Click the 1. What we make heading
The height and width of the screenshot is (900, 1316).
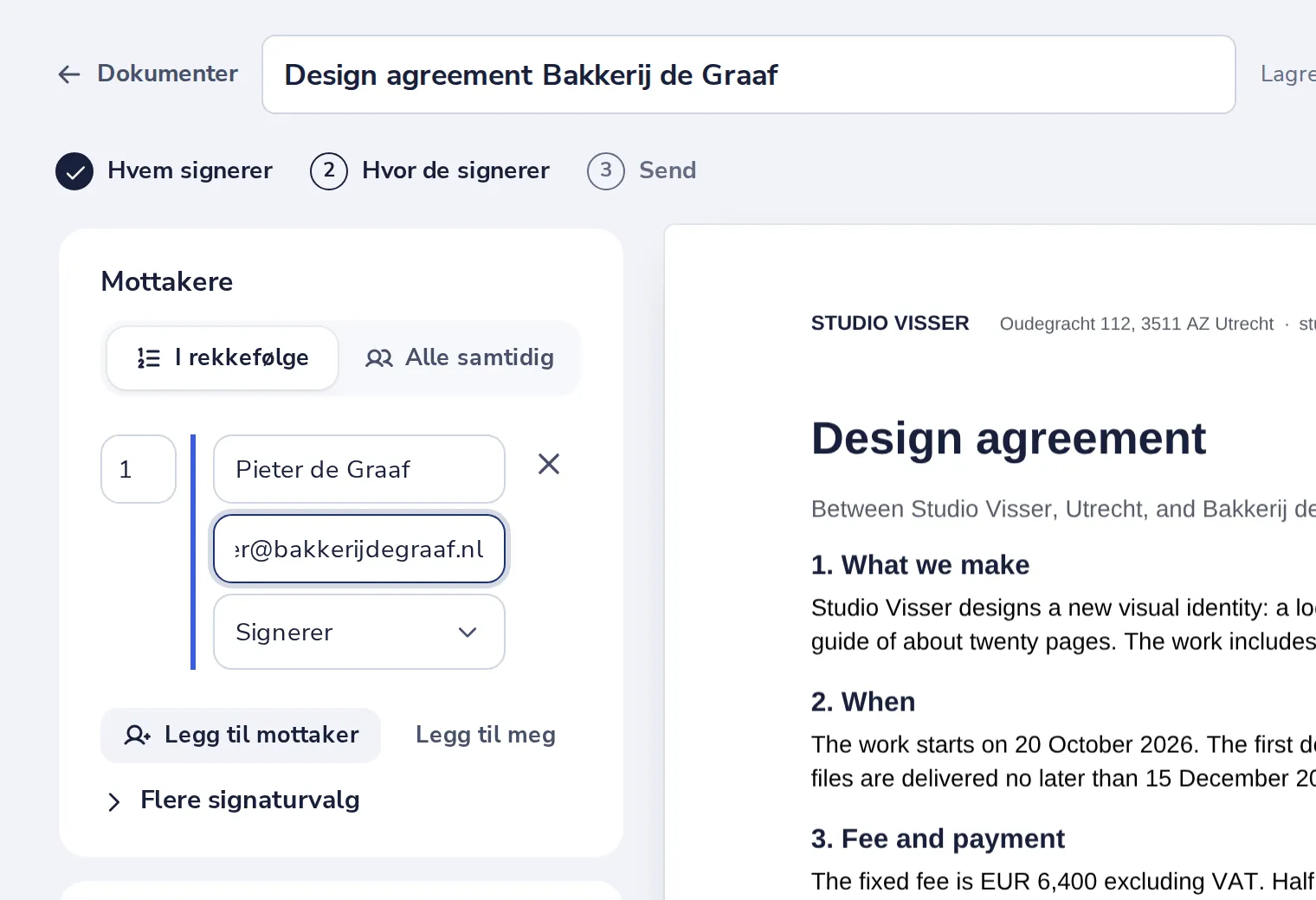click(x=920, y=565)
